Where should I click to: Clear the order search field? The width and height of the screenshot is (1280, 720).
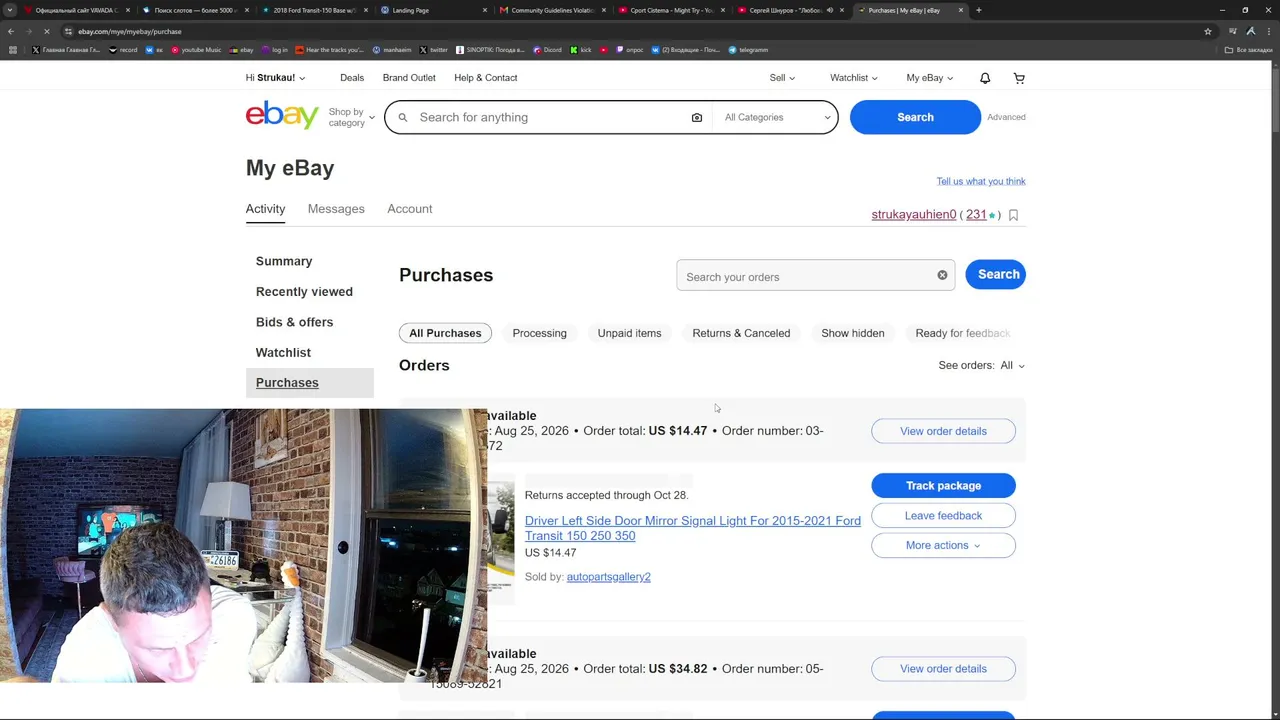click(942, 275)
